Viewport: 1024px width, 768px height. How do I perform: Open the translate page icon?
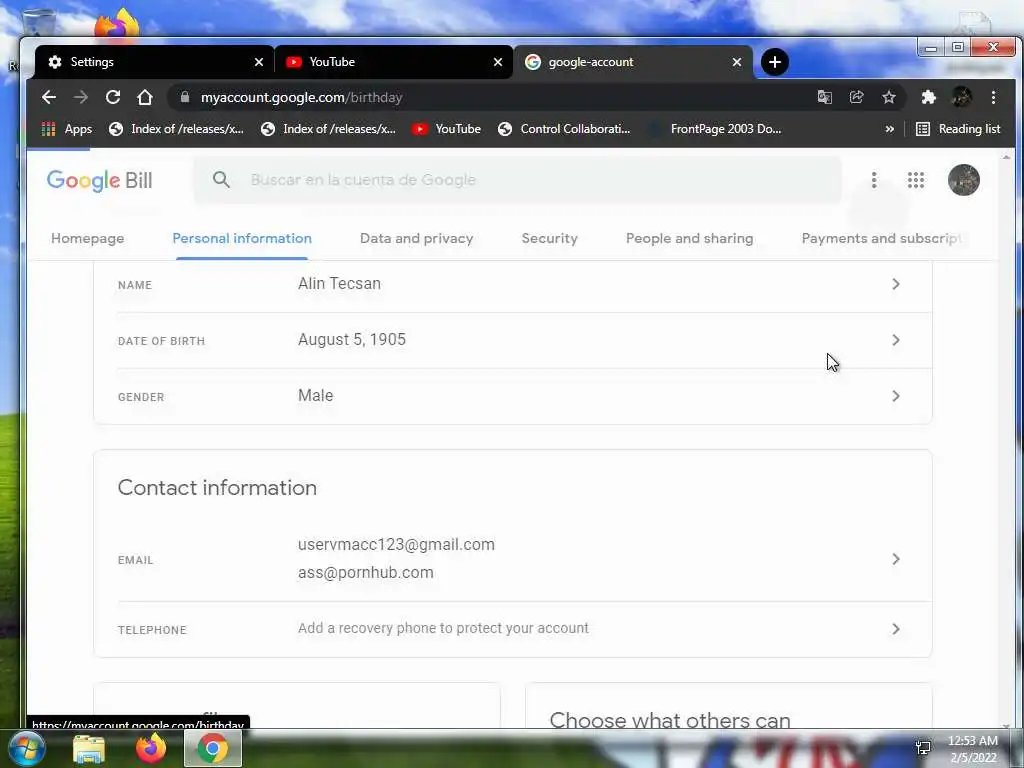825,97
